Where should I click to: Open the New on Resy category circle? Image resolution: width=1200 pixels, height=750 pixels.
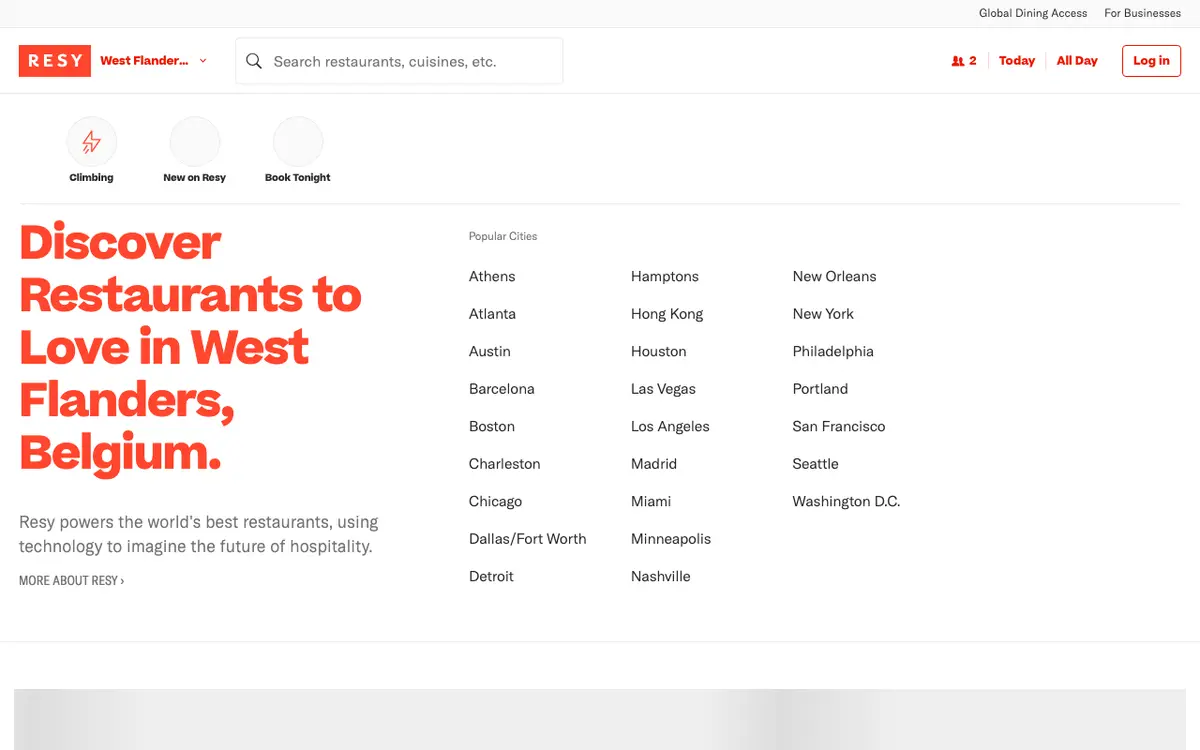click(x=194, y=142)
